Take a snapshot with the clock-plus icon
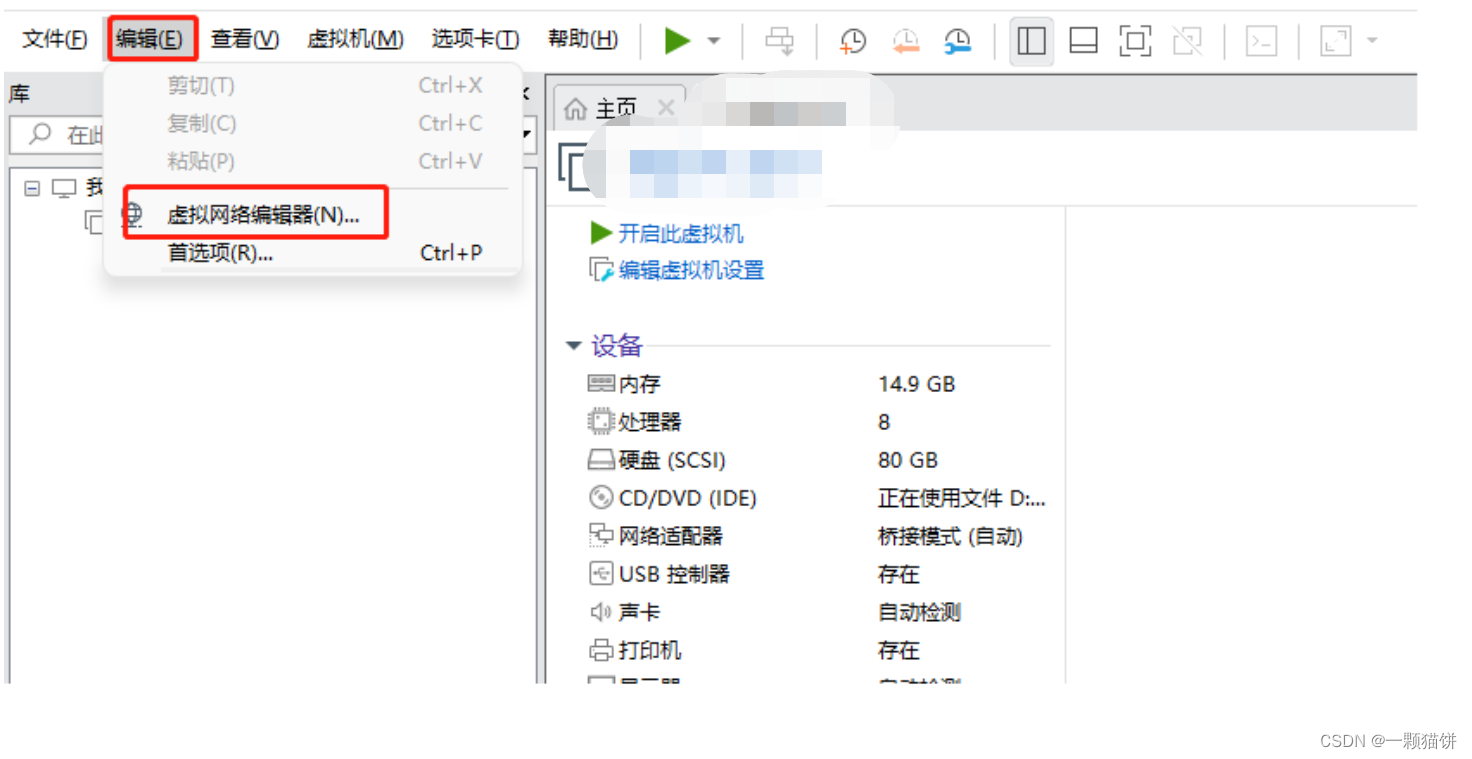Image resolution: width=1472 pixels, height=759 pixels. (853, 41)
